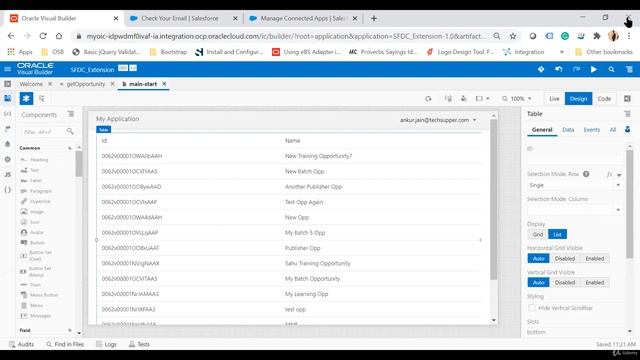Set Display to List
The width and height of the screenshot is (640, 360).
pos(558,234)
